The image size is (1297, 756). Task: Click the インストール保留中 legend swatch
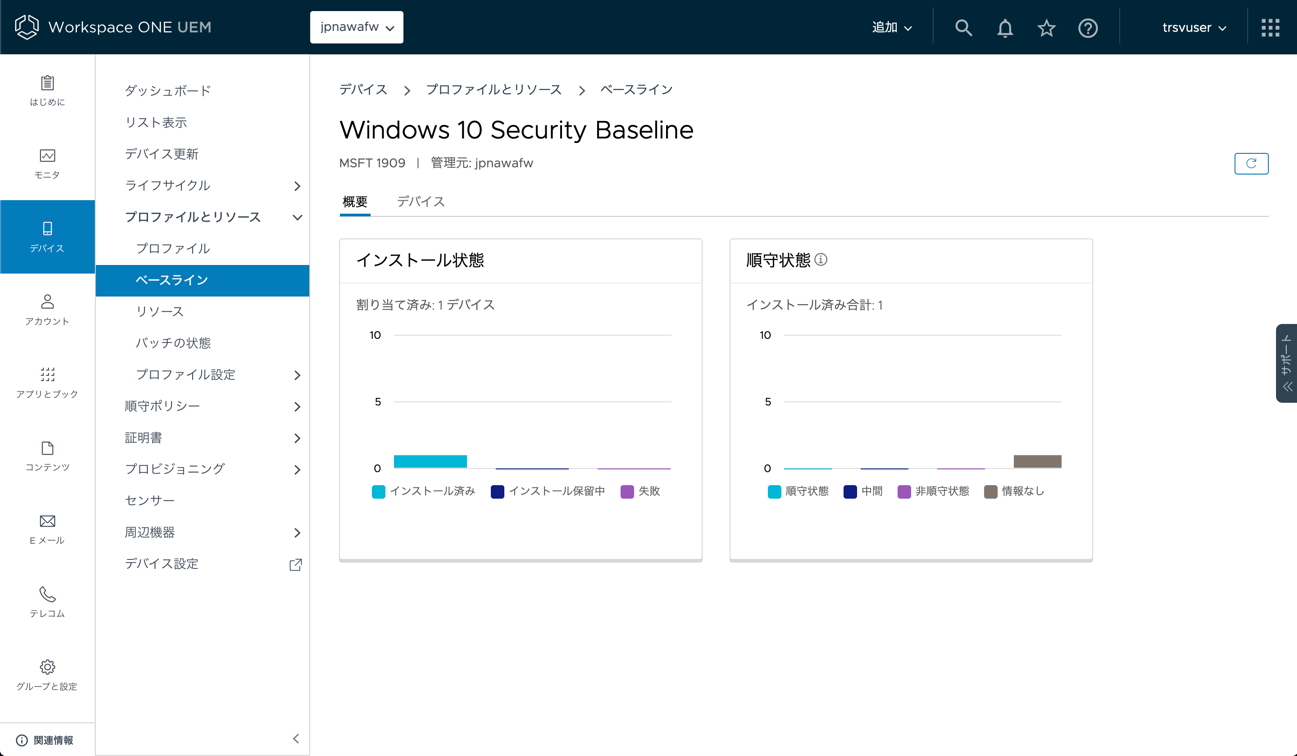click(497, 492)
